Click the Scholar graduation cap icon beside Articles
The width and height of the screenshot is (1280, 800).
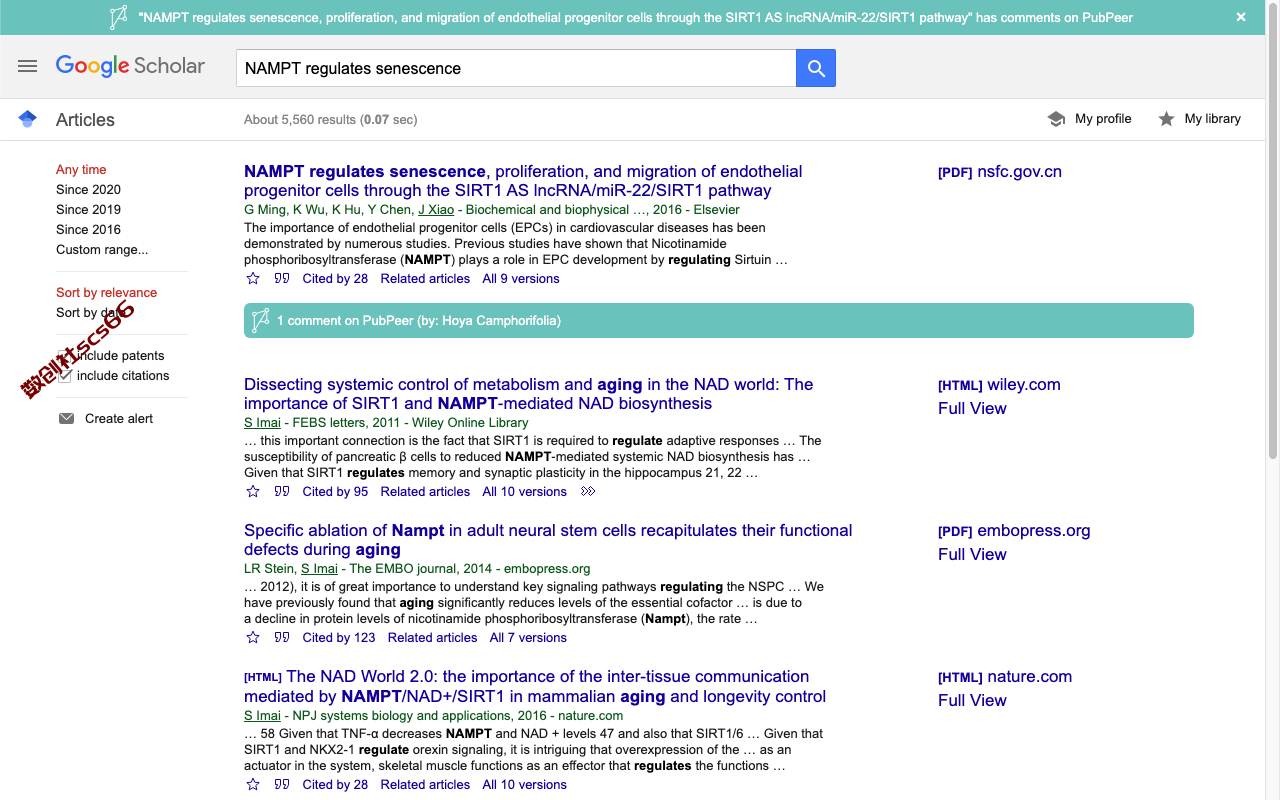(28, 119)
